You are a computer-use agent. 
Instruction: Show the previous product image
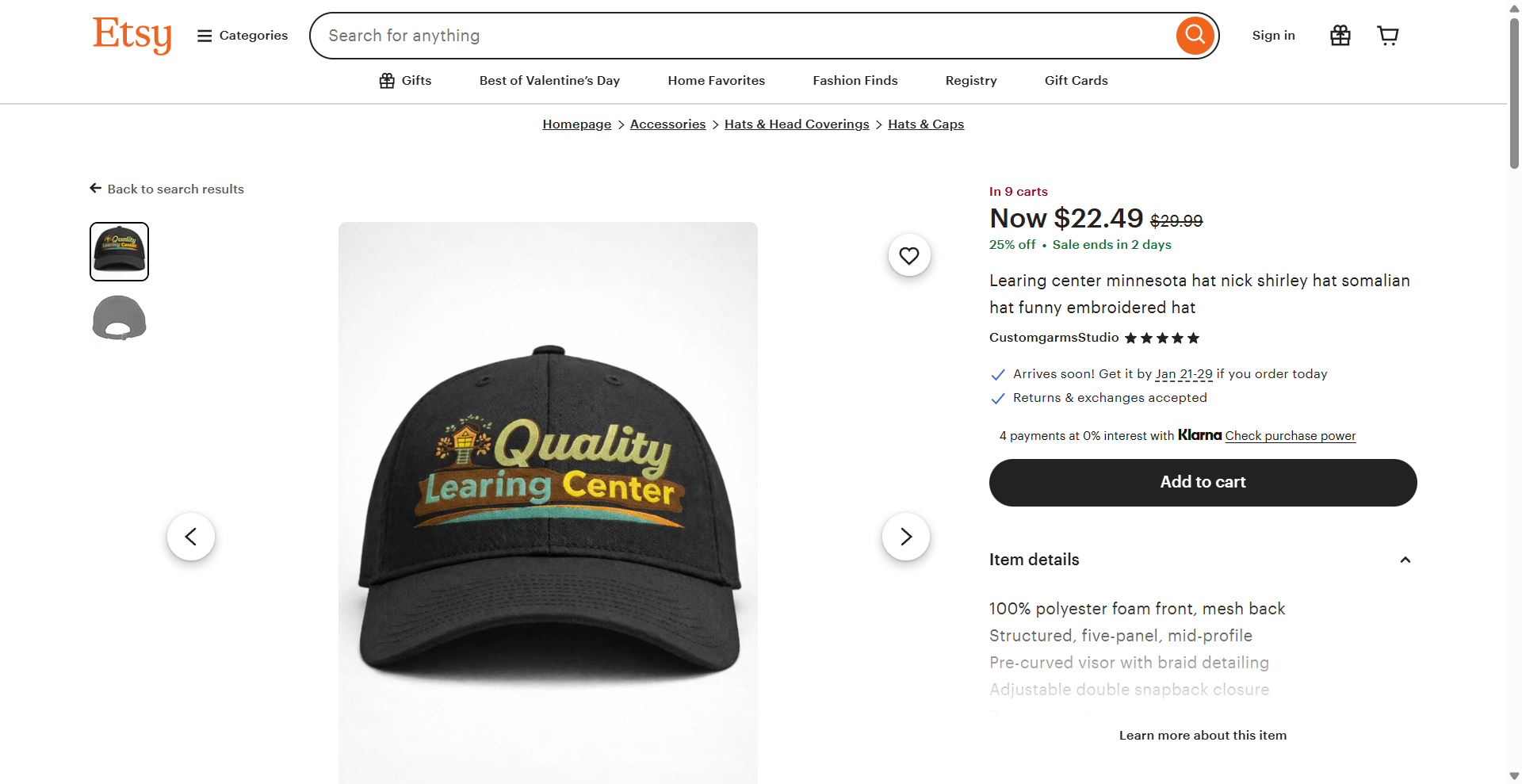(191, 537)
